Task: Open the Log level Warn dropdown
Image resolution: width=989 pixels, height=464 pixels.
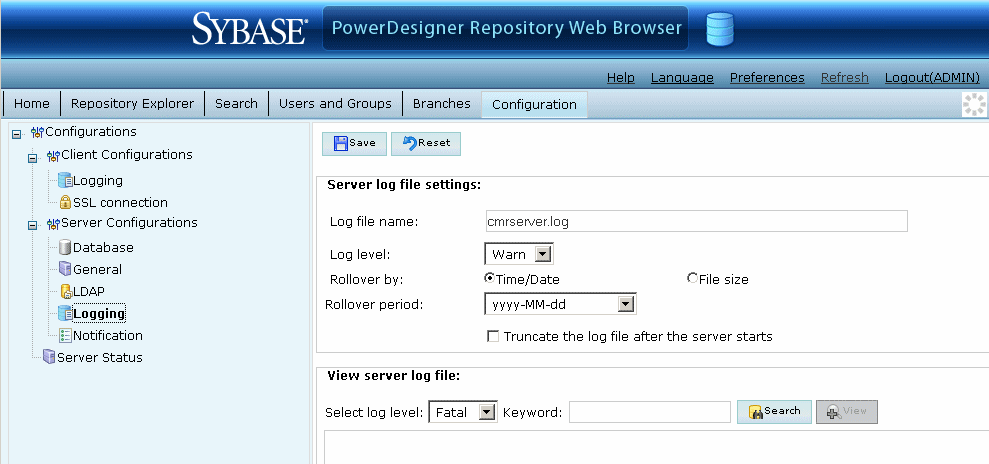Action: pyautogui.click(x=542, y=255)
